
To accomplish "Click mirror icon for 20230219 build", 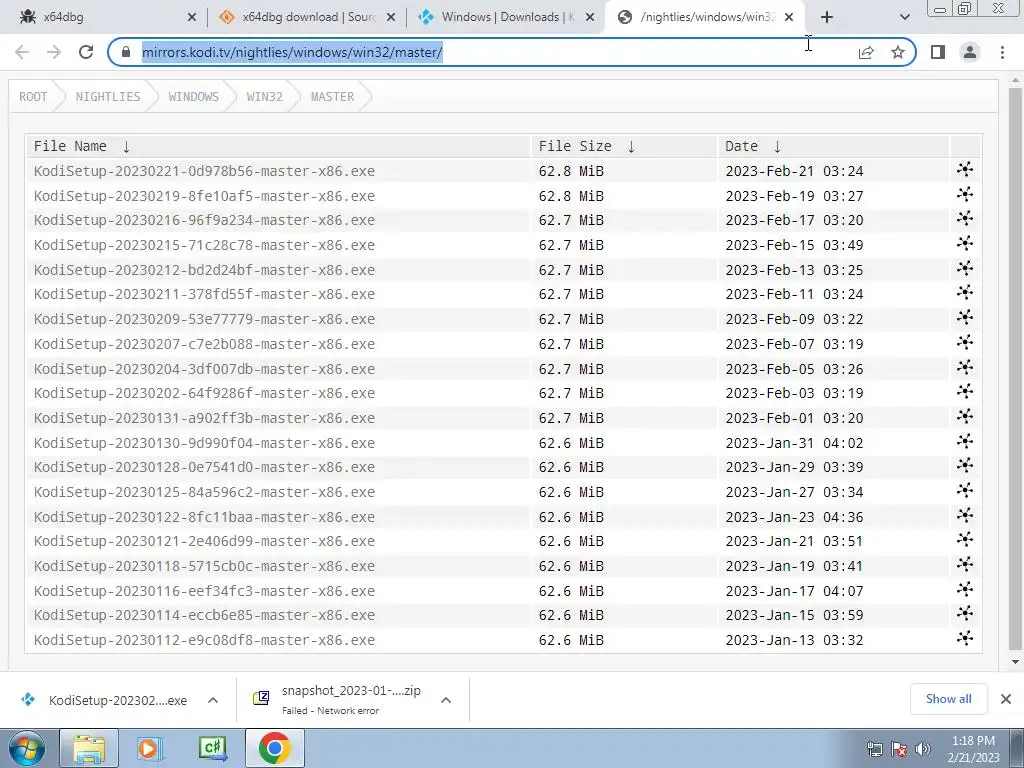I will 965,195.
